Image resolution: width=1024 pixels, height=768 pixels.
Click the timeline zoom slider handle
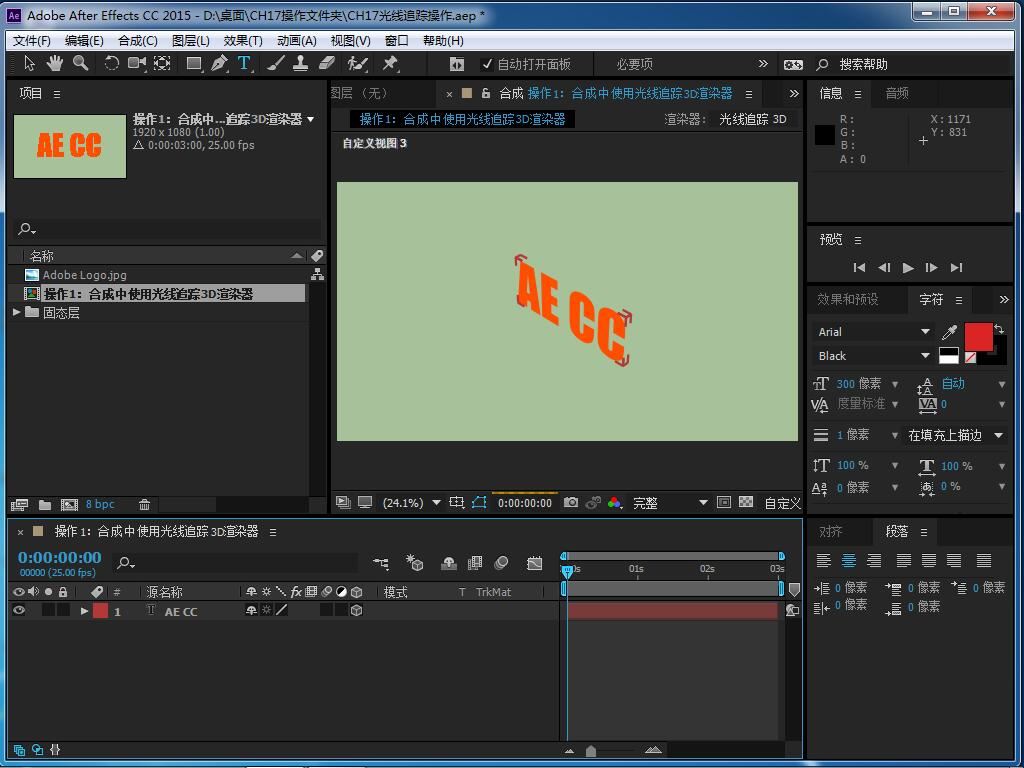[x=591, y=751]
